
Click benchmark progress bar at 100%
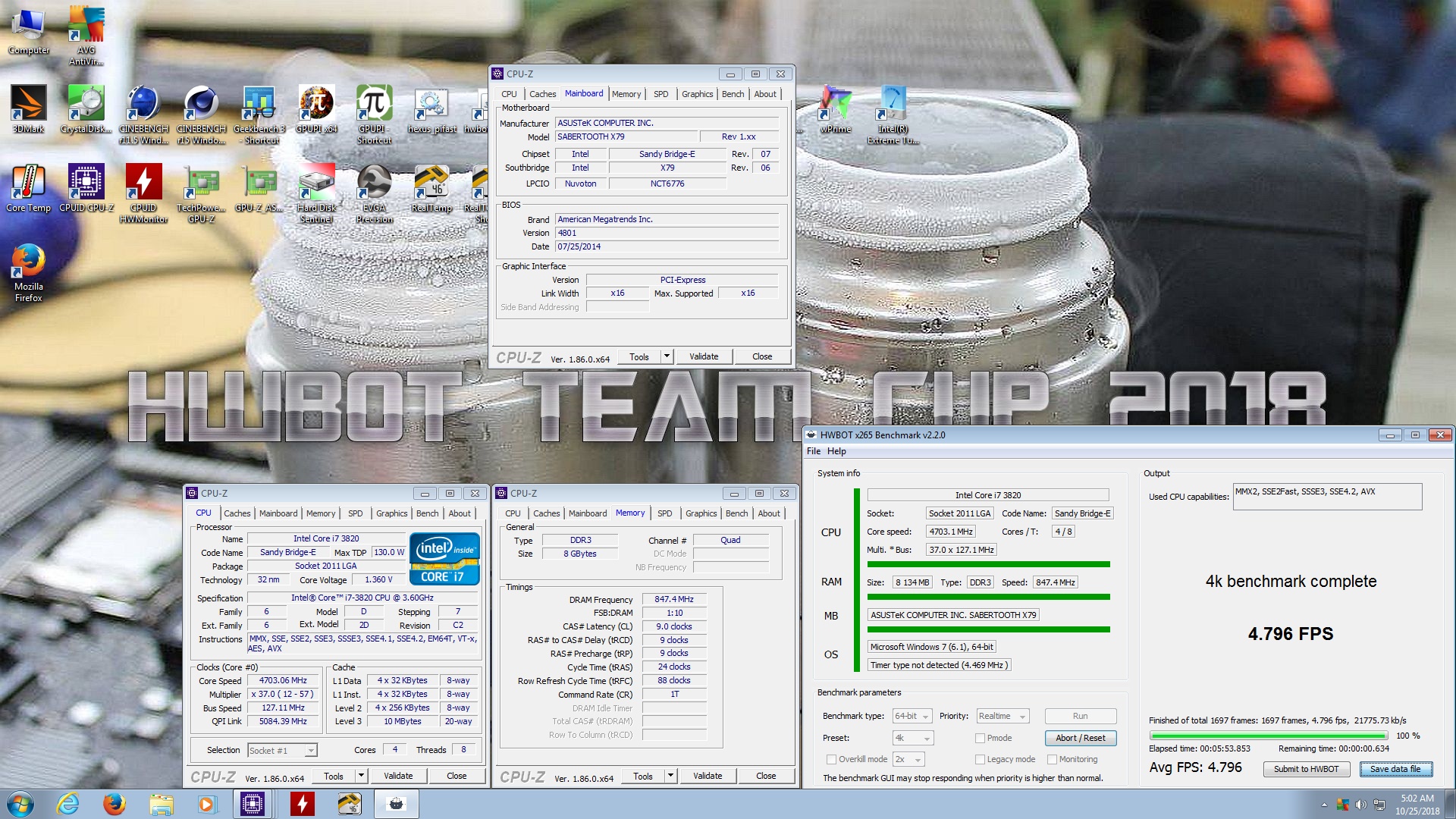click(x=1268, y=736)
